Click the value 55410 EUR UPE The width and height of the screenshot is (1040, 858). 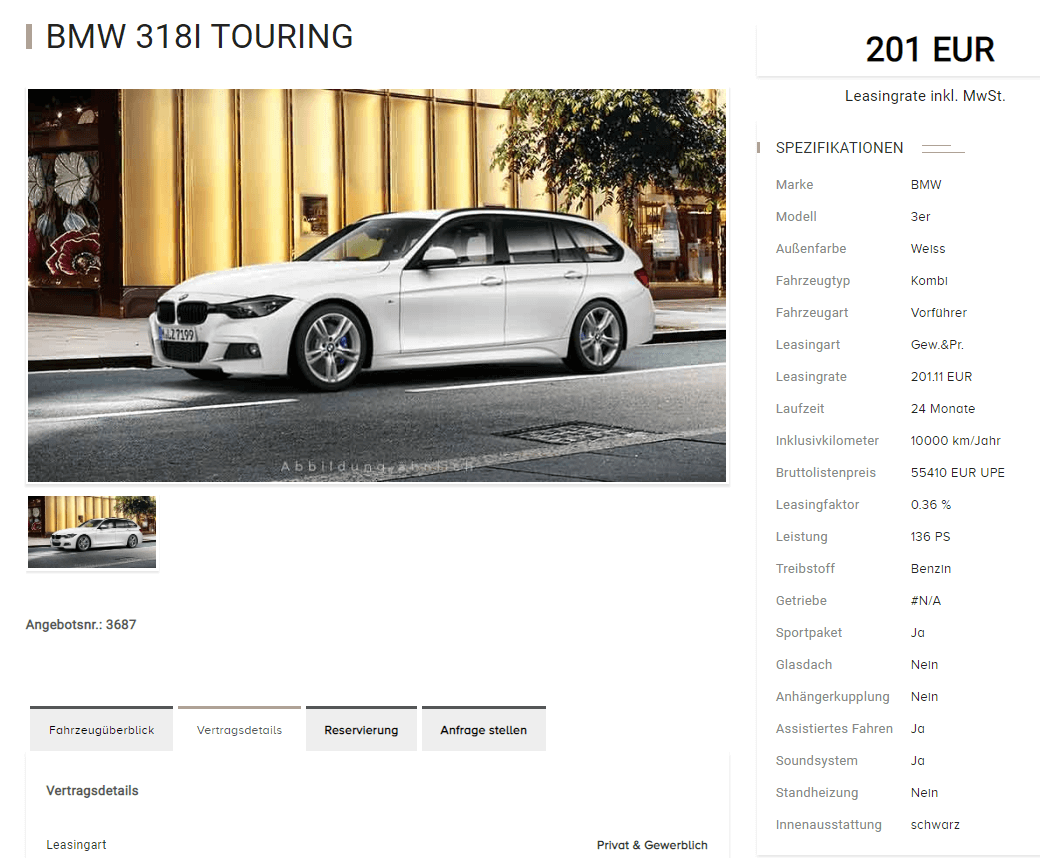(958, 473)
